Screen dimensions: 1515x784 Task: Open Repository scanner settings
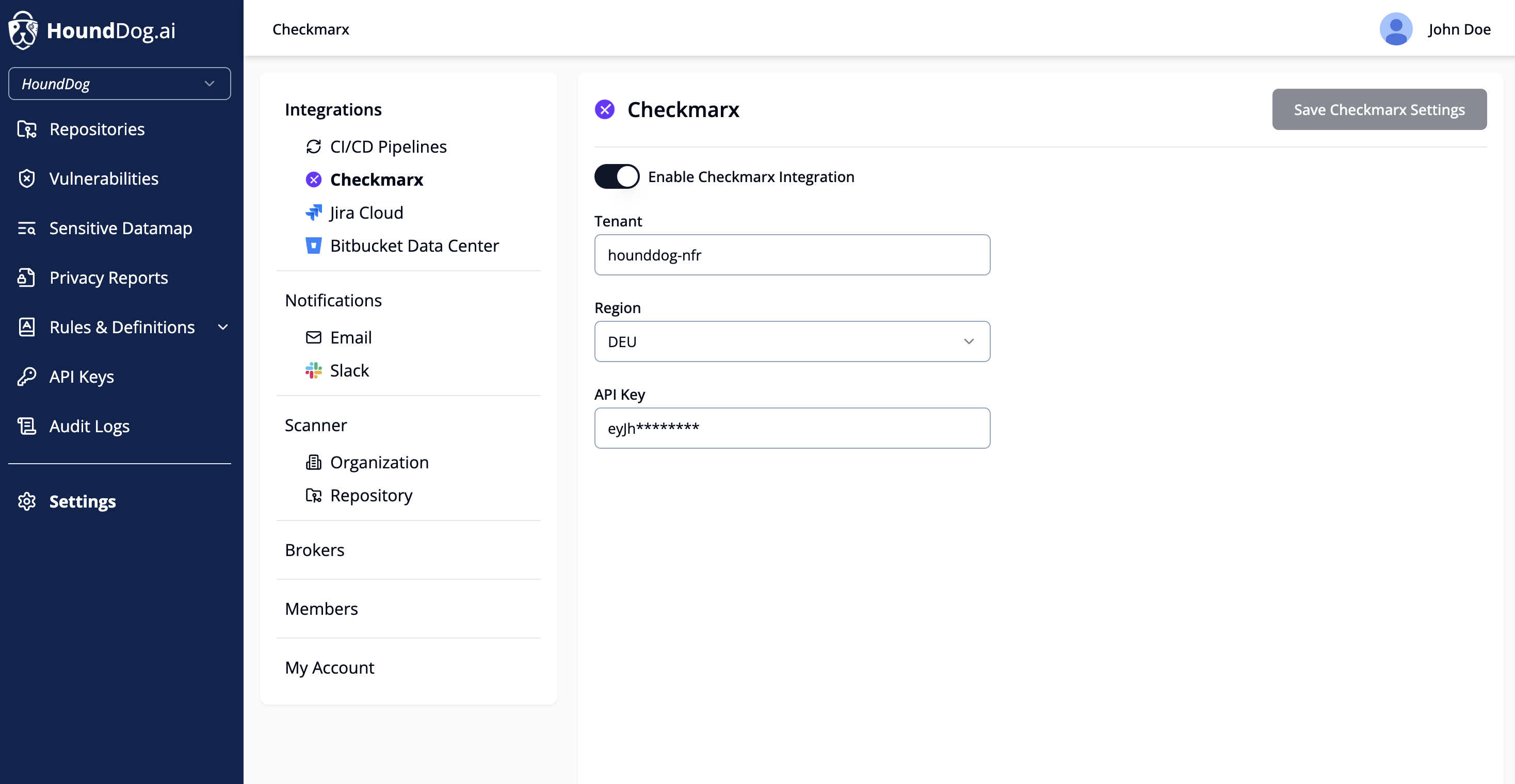(x=371, y=496)
